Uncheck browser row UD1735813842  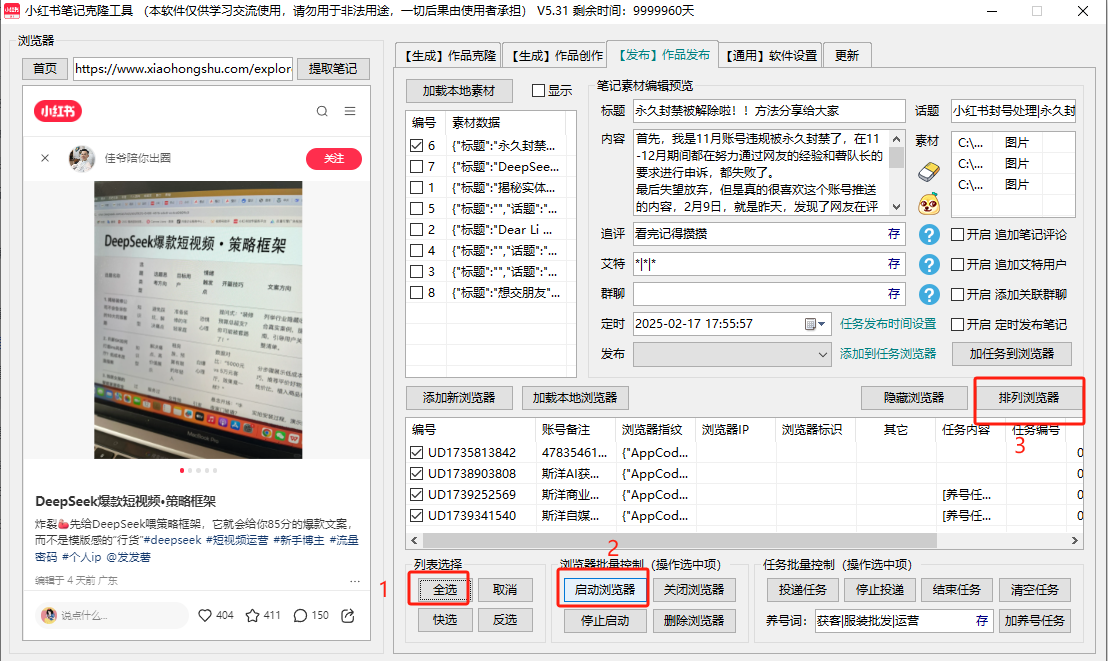click(417, 453)
